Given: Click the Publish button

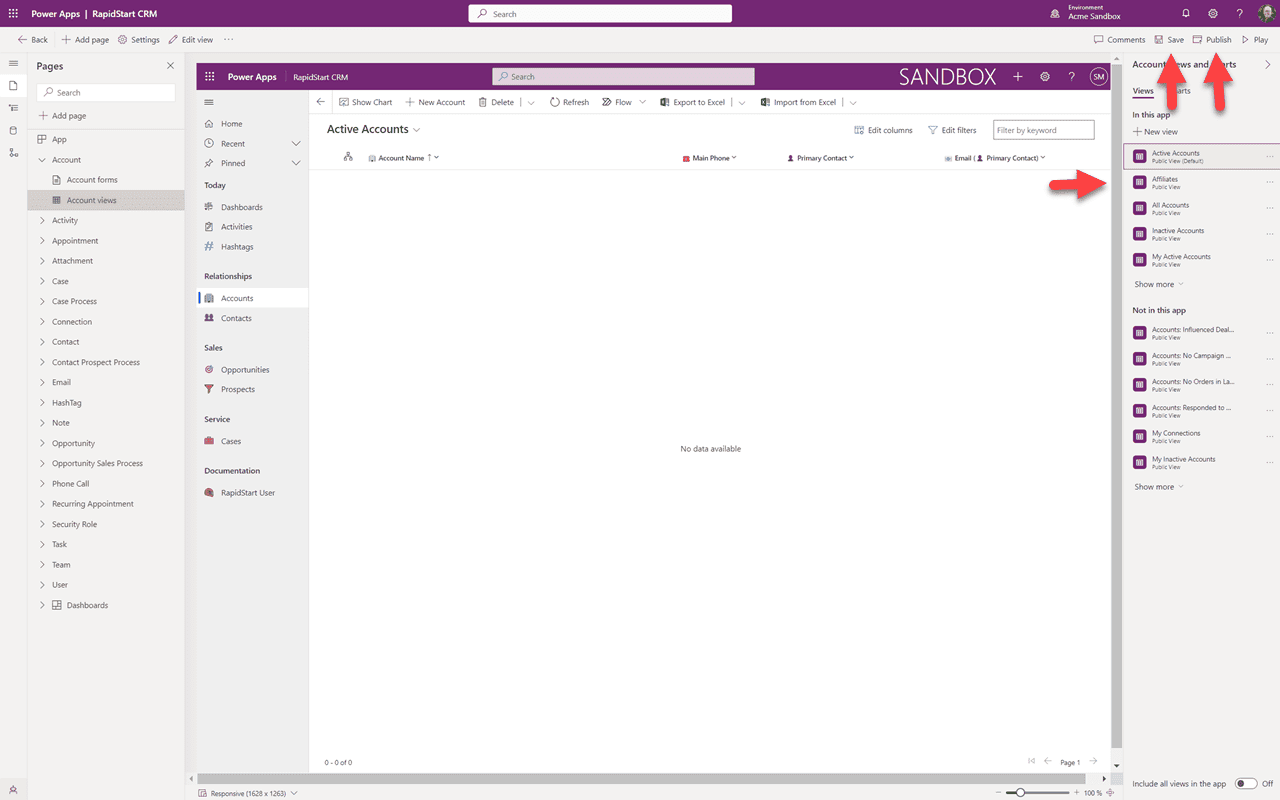Looking at the screenshot, I should (x=1211, y=39).
